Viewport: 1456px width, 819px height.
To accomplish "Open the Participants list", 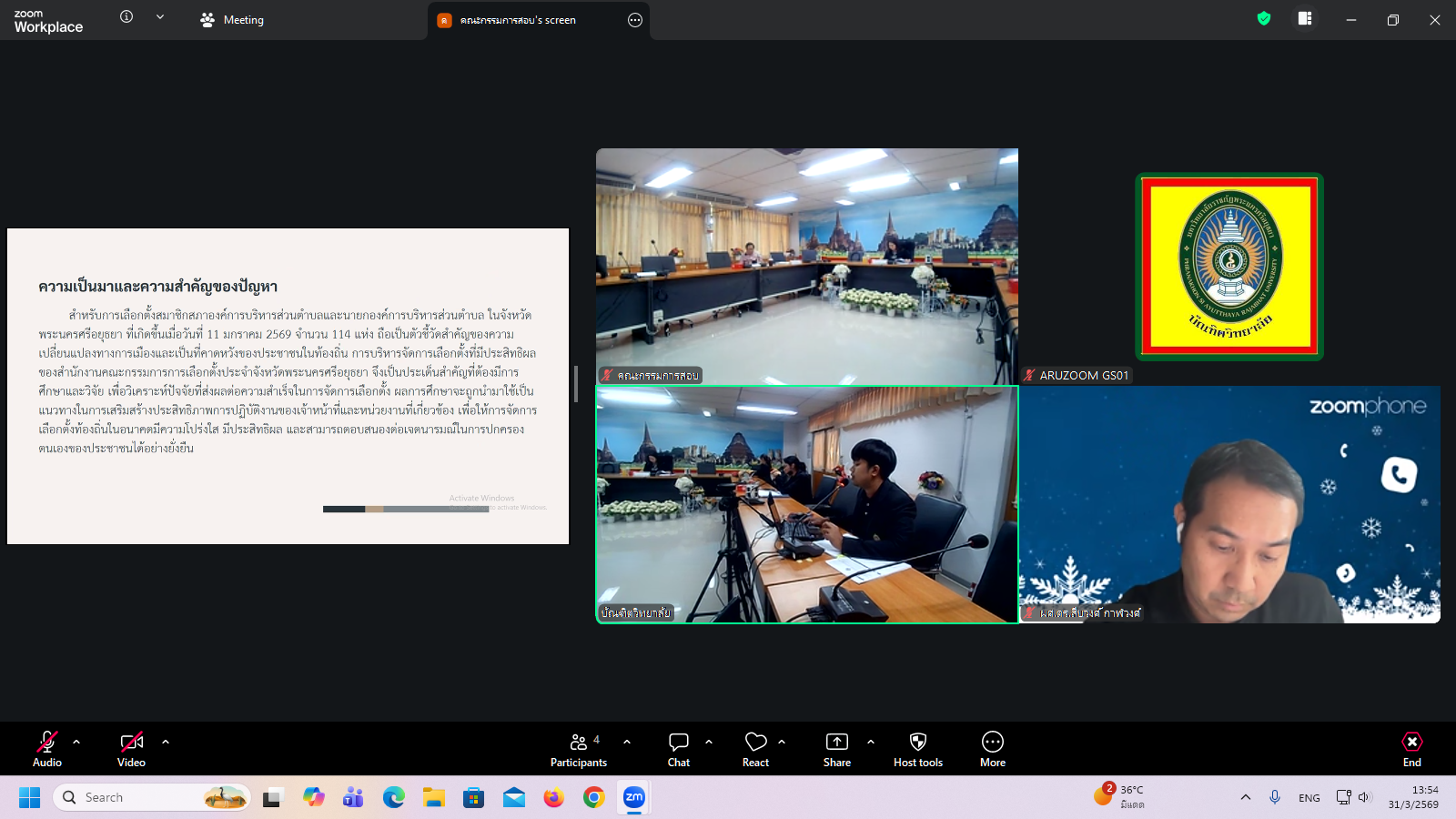I will [579, 749].
